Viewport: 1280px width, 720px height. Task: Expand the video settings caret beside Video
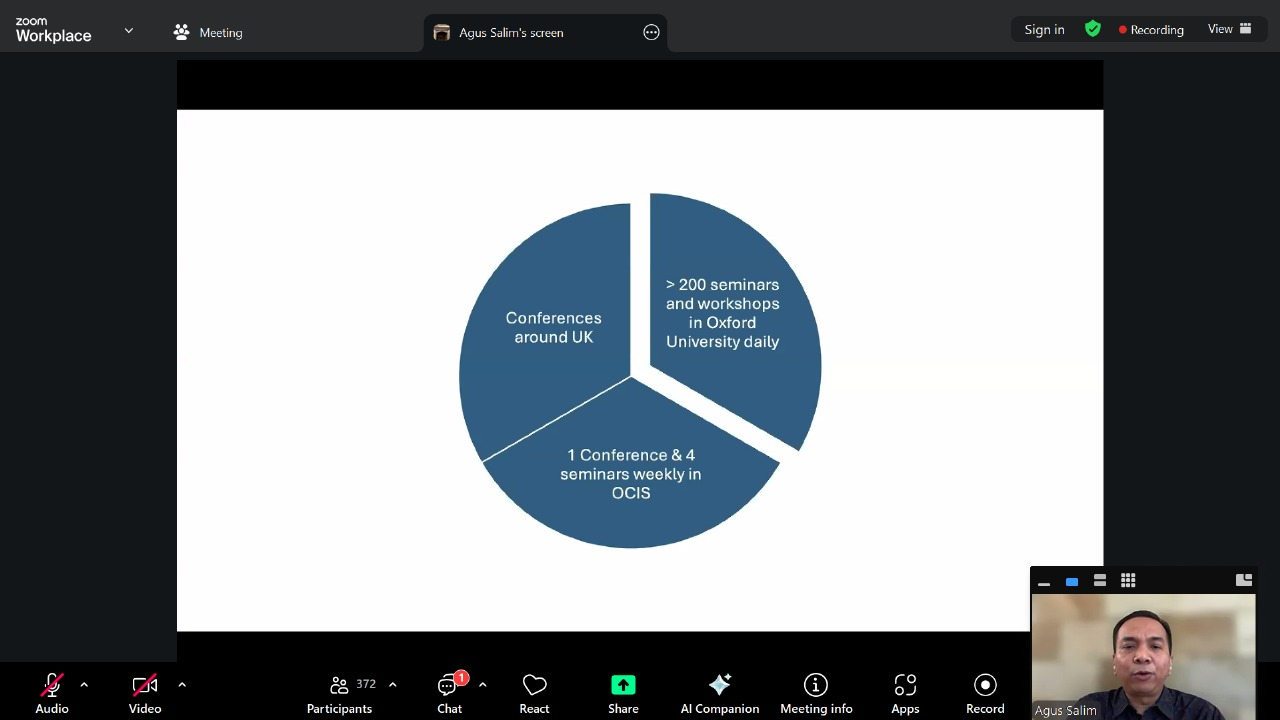pyautogui.click(x=182, y=685)
